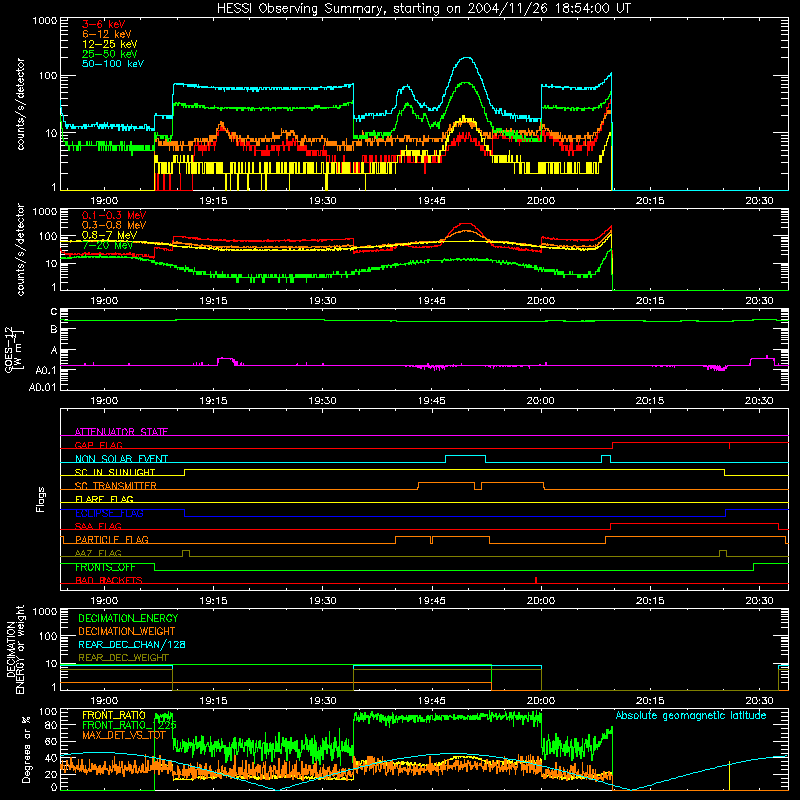Click the REAR_DEC_WEIGHT legend label

[123, 658]
